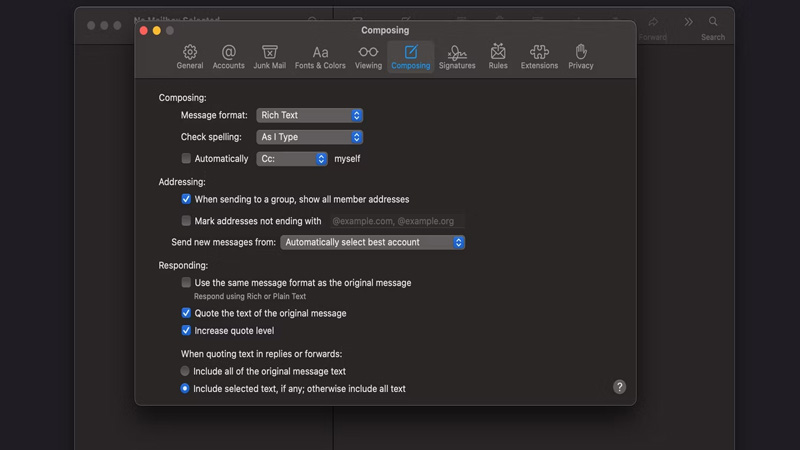
Task: Select Include all of the original message text
Action: coord(185,371)
